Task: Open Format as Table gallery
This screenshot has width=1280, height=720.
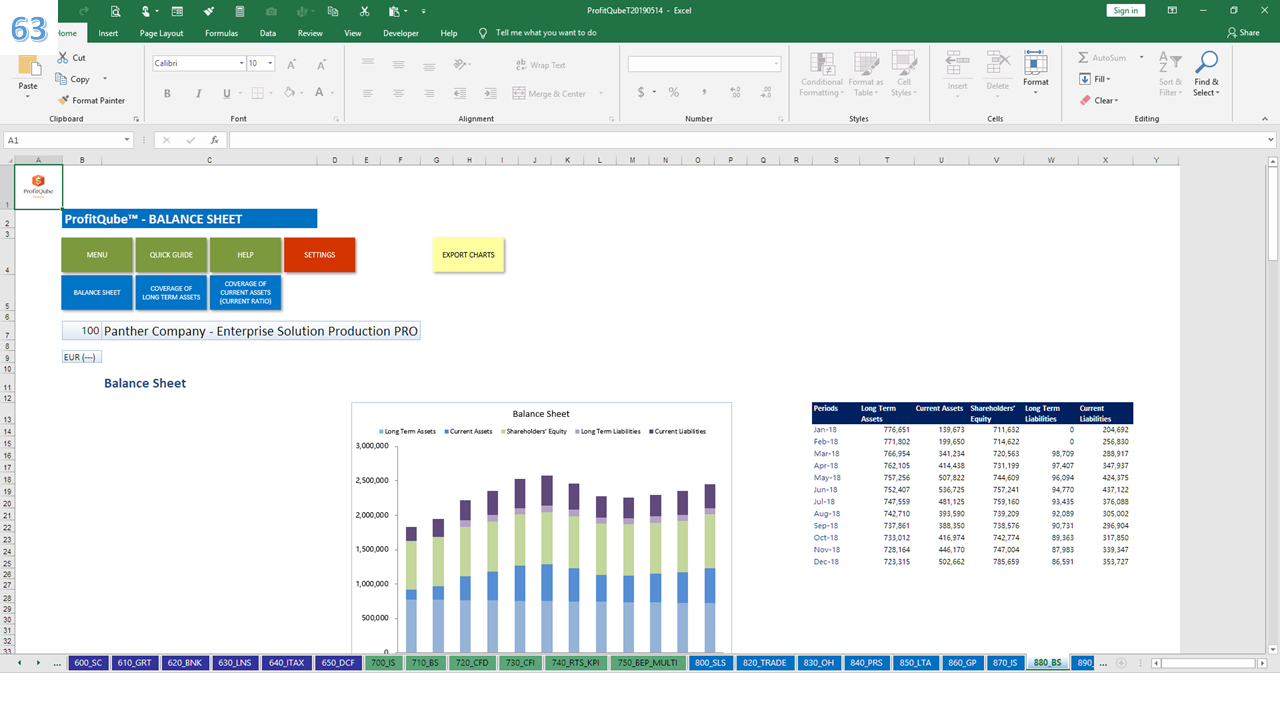Action: 866,75
